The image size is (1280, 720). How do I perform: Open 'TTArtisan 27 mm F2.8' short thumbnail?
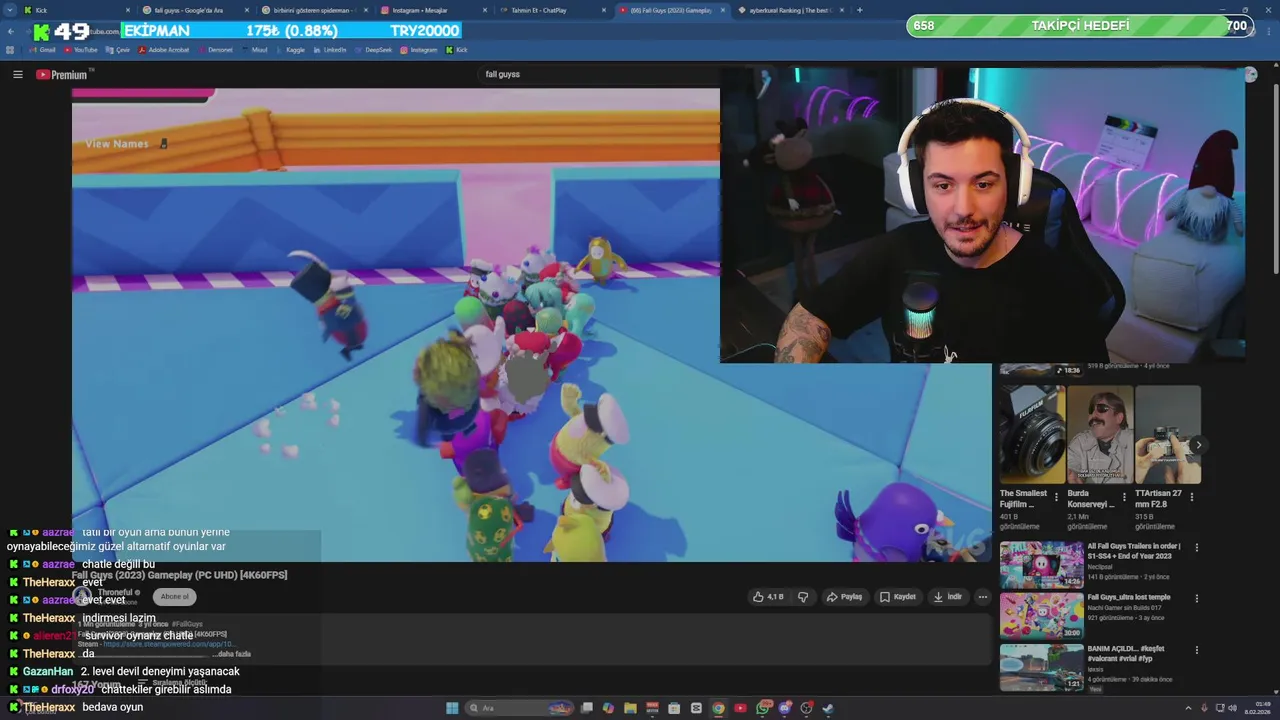tap(1168, 435)
